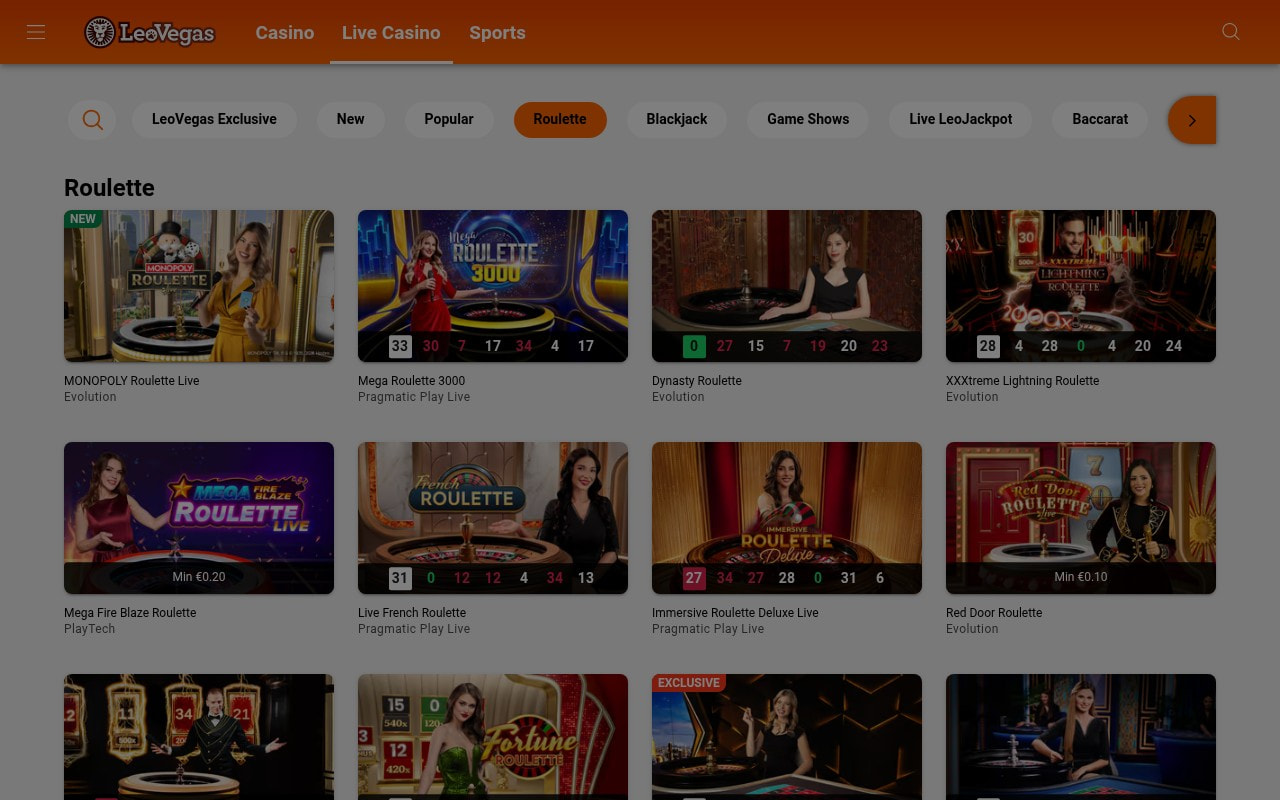1280x800 pixels.
Task: Choose the Popular category pill
Action: click(x=449, y=119)
